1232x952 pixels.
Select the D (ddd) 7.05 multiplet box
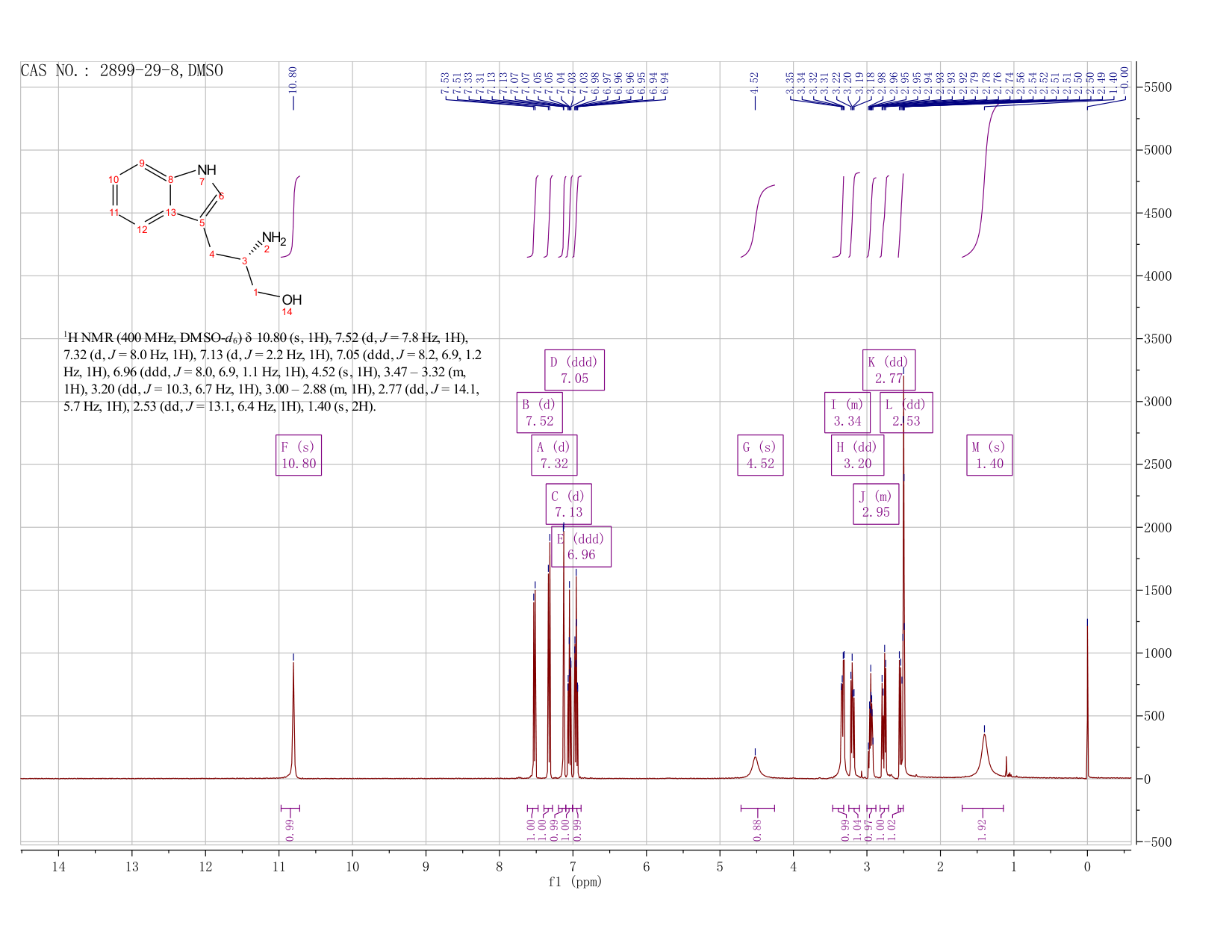coord(574,370)
